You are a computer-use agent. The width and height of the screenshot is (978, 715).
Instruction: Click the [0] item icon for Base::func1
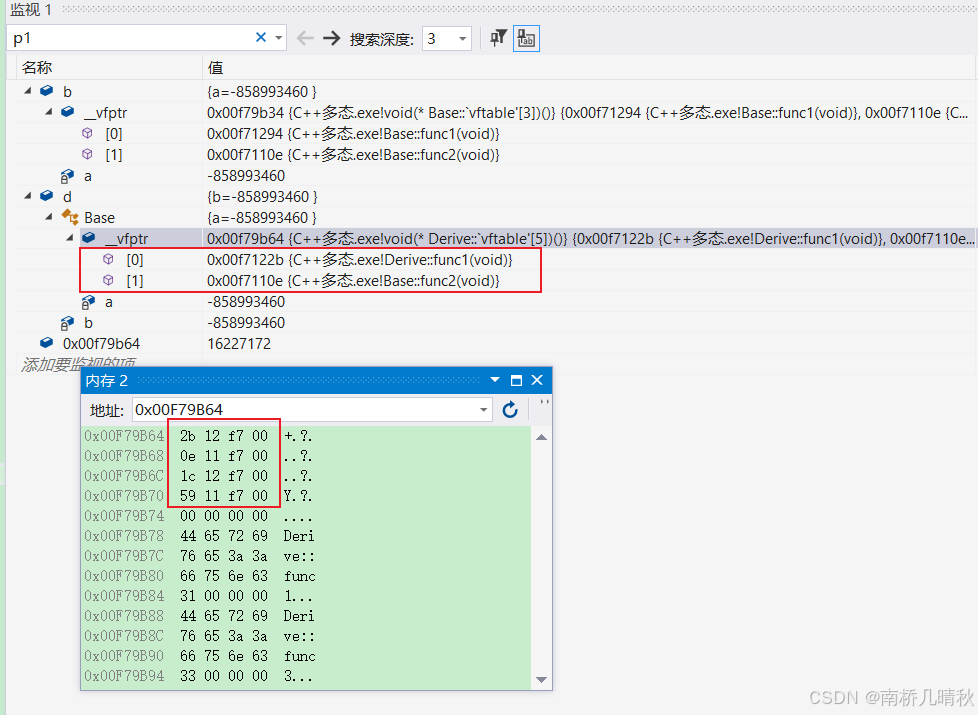pos(87,134)
